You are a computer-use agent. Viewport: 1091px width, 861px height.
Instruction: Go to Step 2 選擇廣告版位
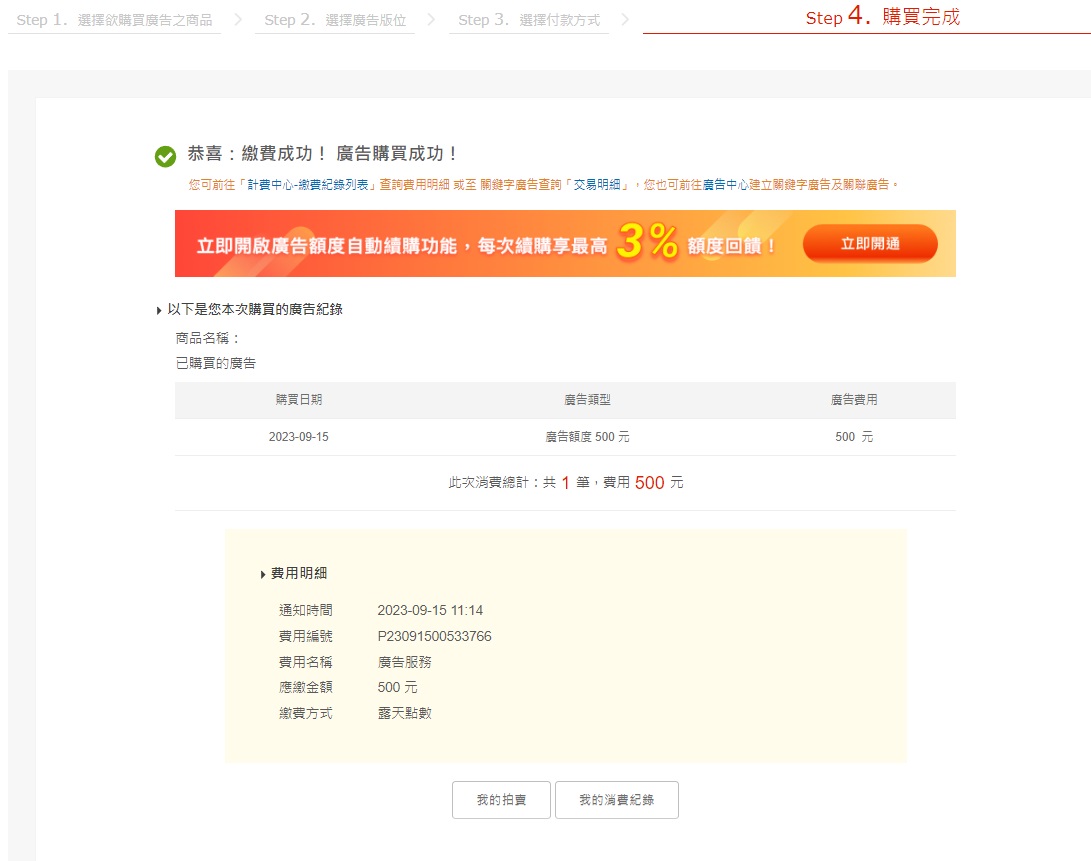point(335,20)
